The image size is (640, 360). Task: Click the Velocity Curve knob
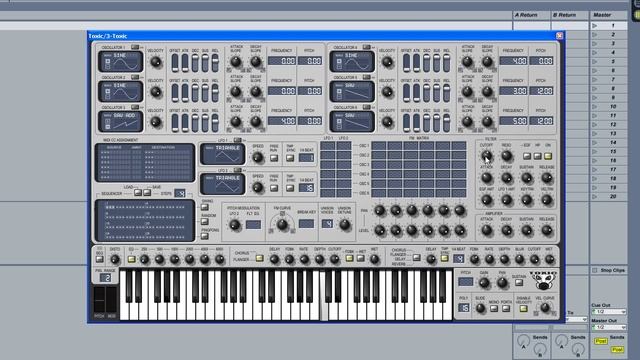(x=545, y=308)
